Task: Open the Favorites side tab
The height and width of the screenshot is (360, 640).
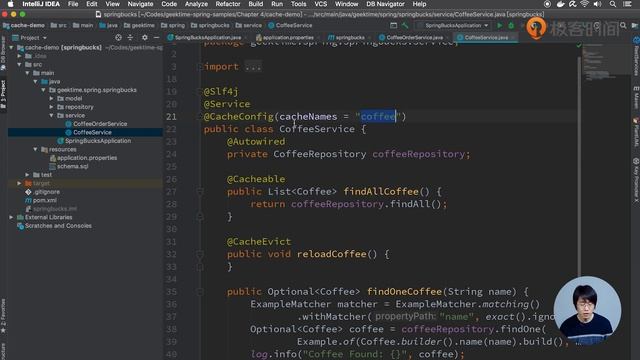Action: click(x=3, y=315)
